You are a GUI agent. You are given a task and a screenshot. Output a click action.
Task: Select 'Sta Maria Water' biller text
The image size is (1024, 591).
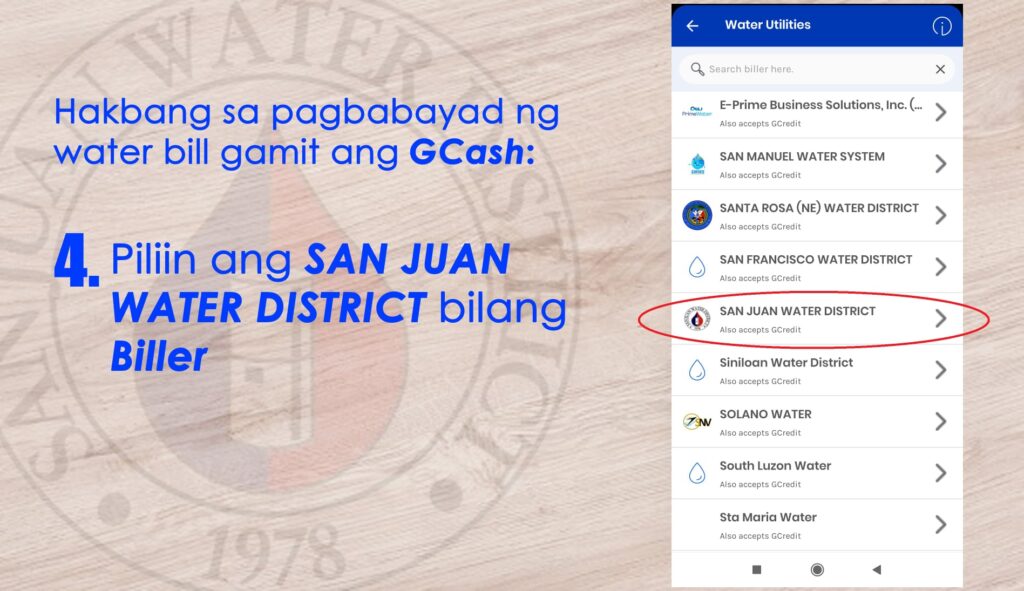768,517
